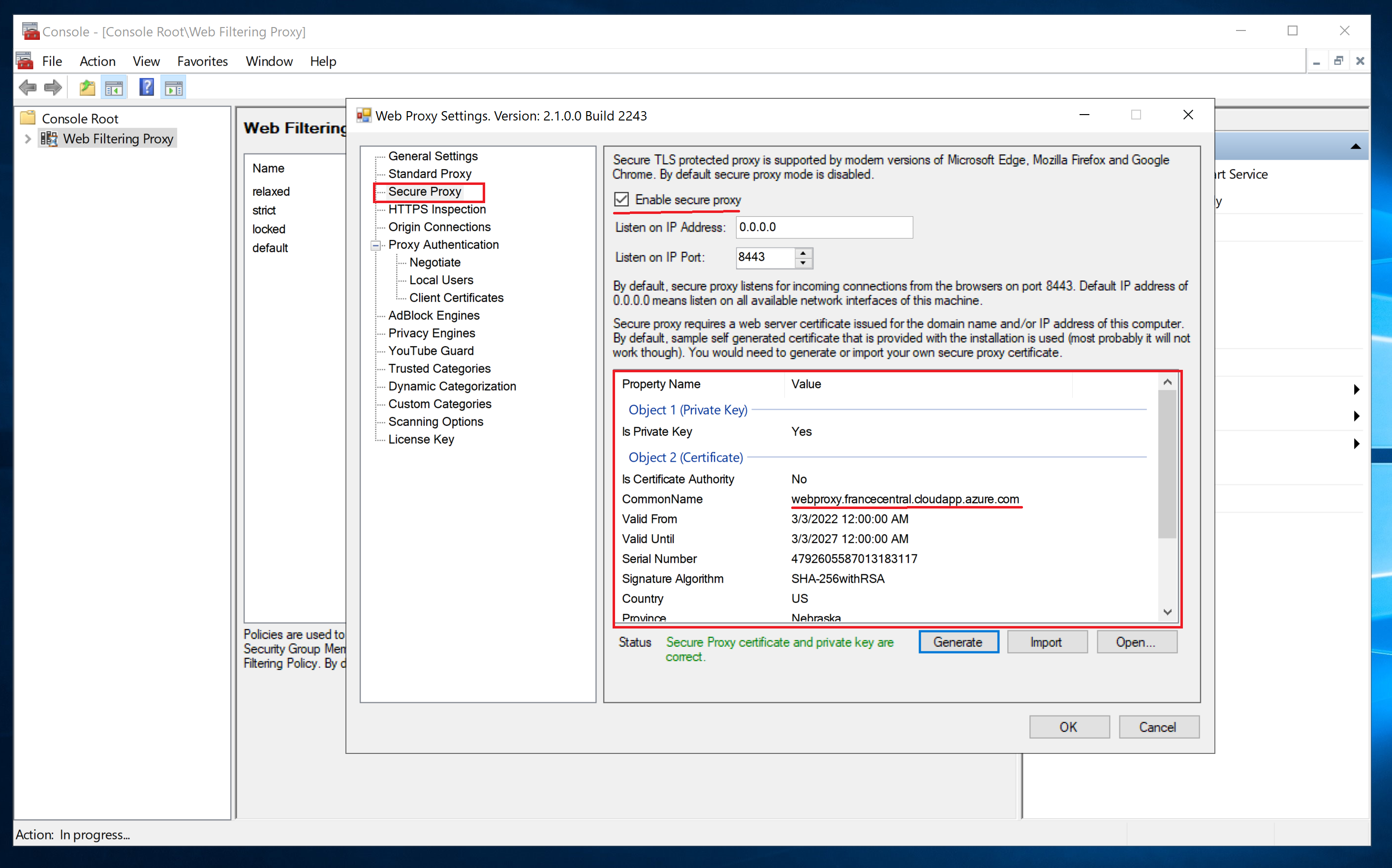Expand third Actions pane submenu arrow
Viewport: 1392px width, 868px height.
1357,443
